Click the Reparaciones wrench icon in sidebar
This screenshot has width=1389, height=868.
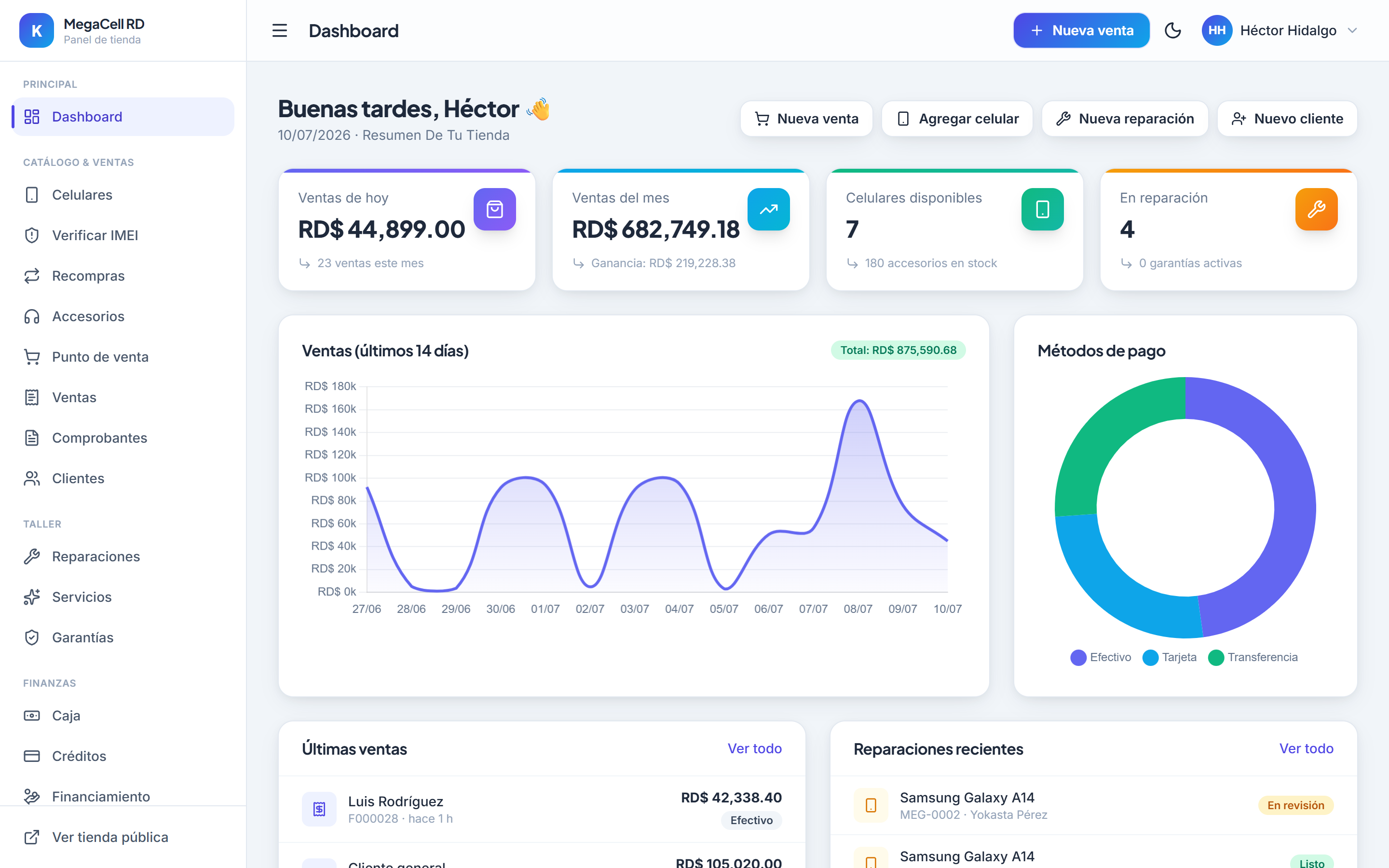coord(32,556)
